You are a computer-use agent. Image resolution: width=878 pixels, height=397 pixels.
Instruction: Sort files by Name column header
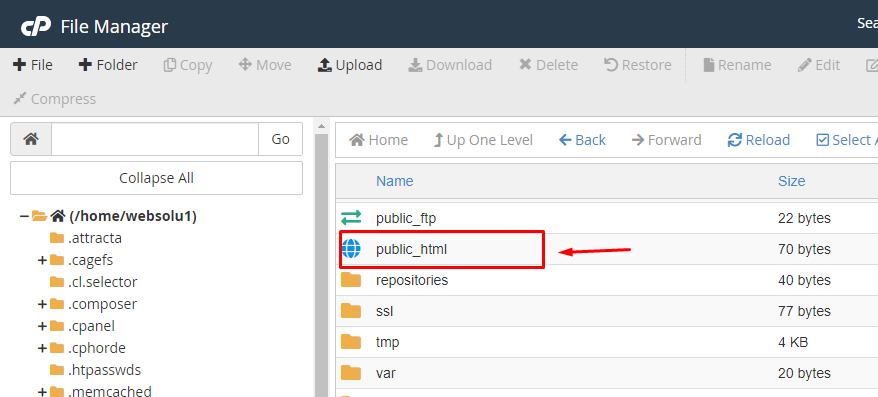click(394, 181)
